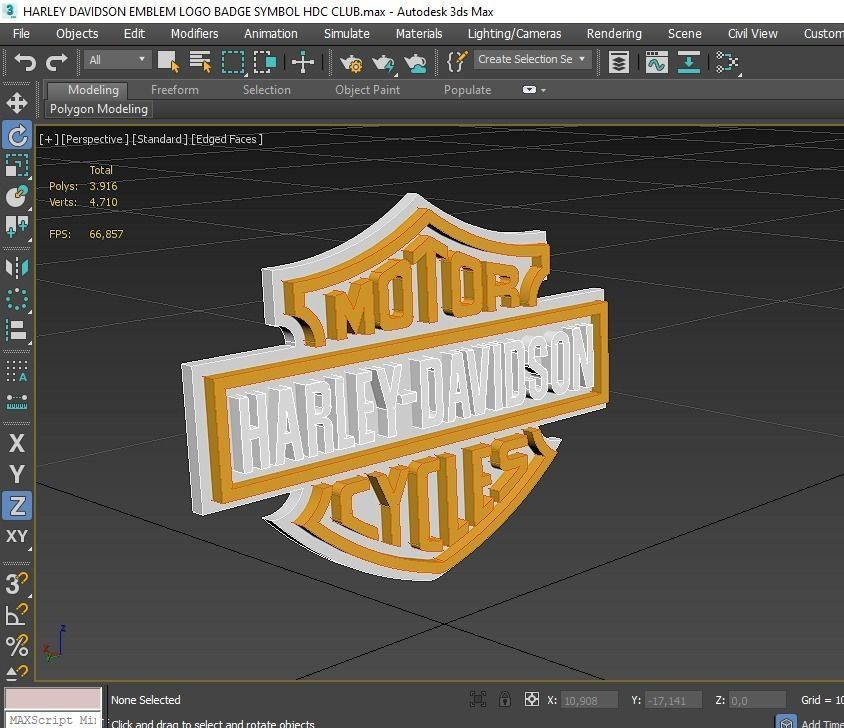The height and width of the screenshot is (728, 844).
Task: Click the icon with two plus-marked shapes
Action: point(17,227)
